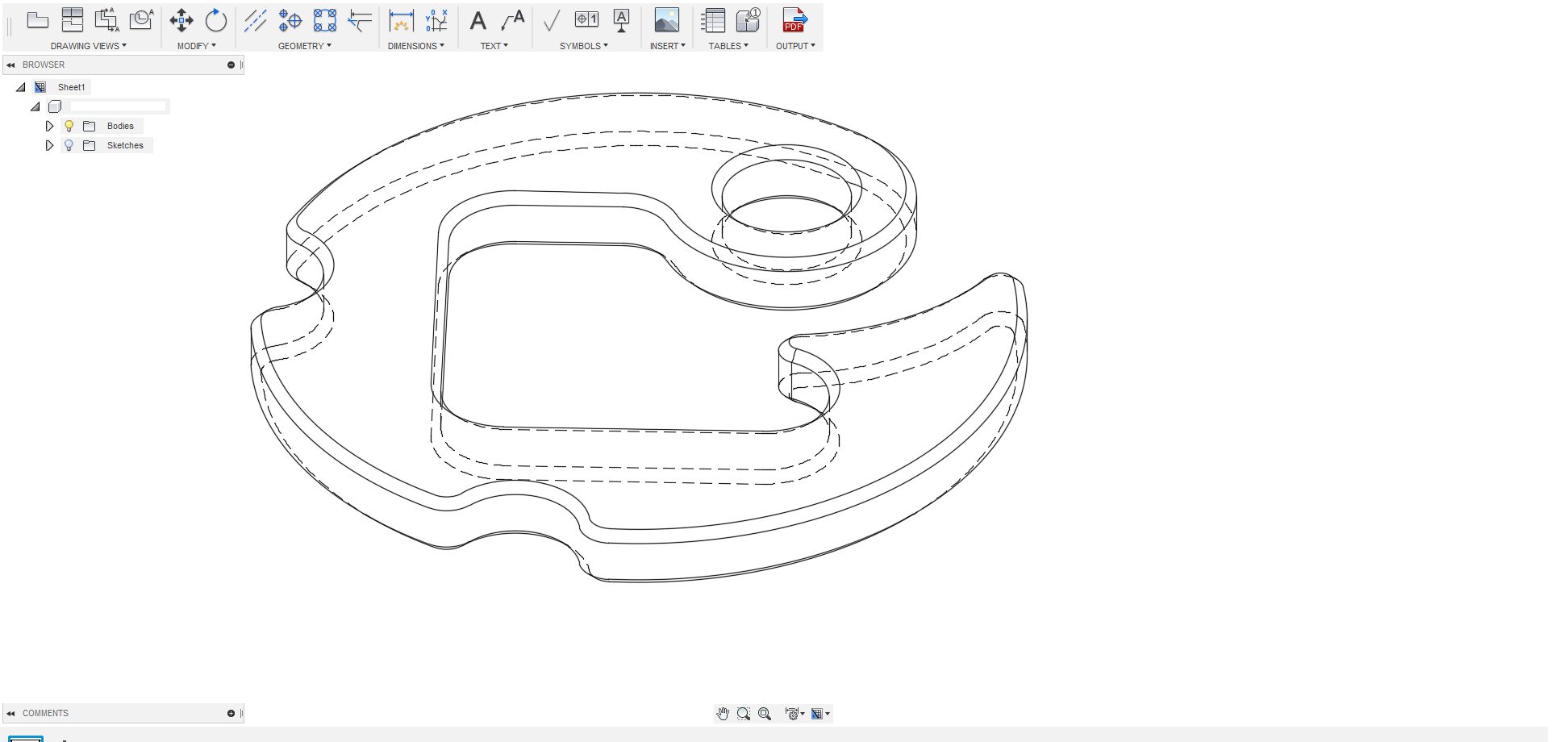Toggle visibility of the Sketches folder
The width and height of the screenshot is (1568, 742).
coord(69,145)
